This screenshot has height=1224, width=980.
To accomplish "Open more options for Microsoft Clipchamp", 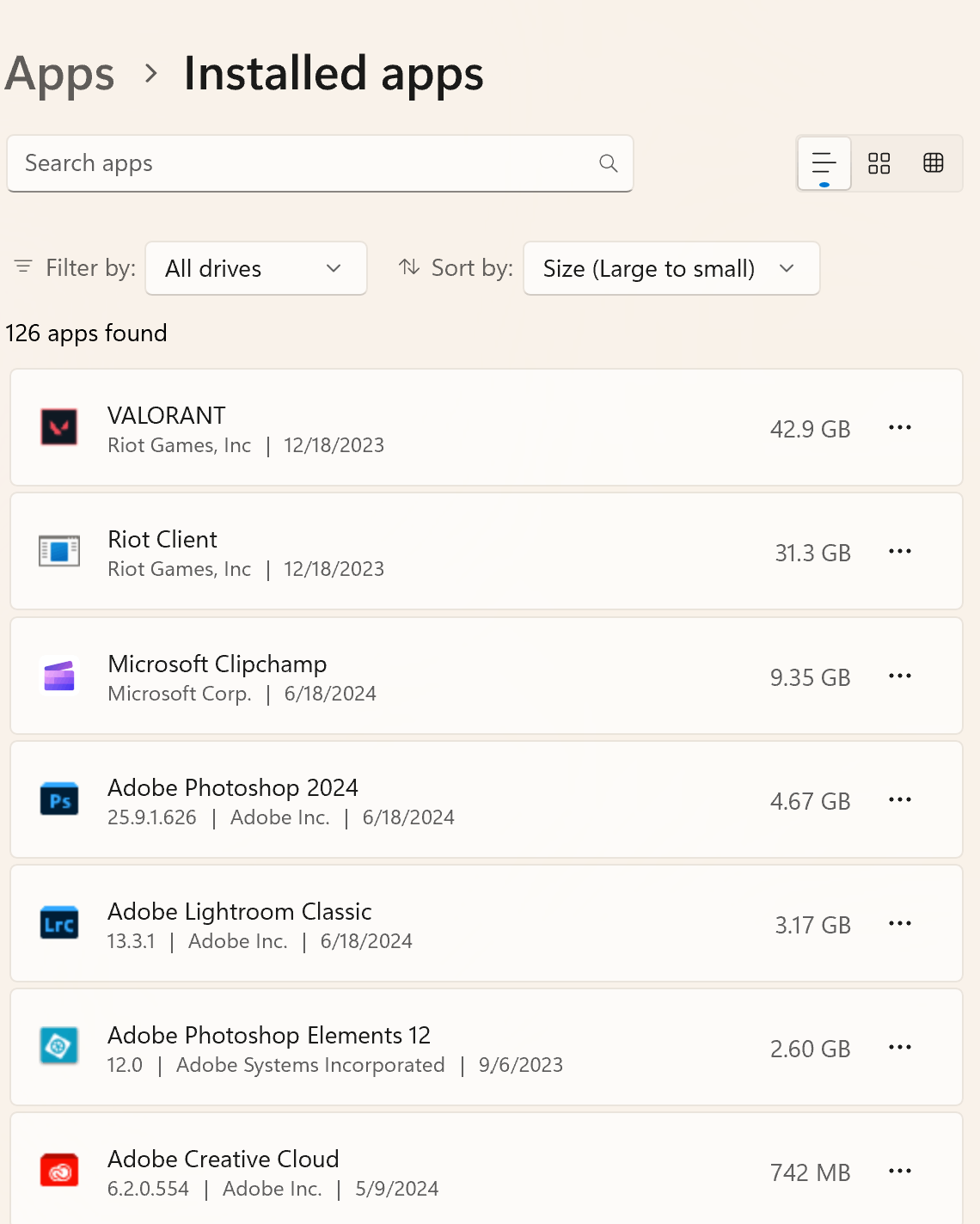I will [x=900, y=676].
